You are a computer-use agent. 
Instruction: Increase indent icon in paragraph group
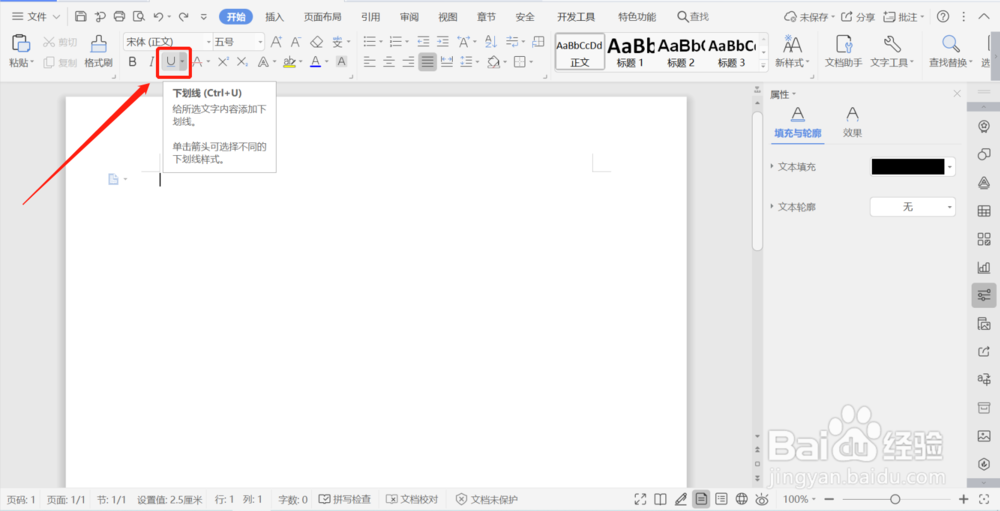(443, 42)
